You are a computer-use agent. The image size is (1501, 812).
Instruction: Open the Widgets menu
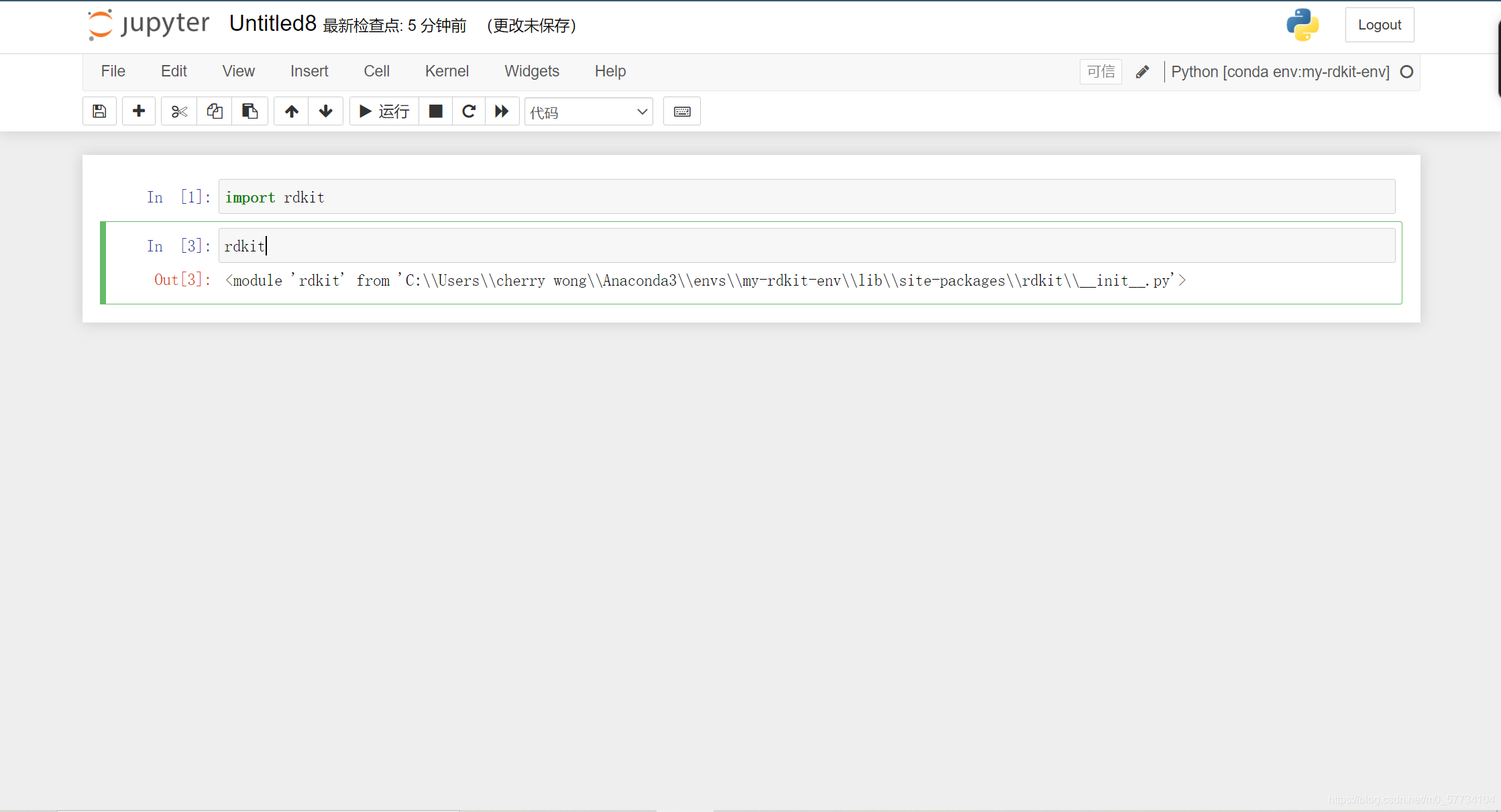click(531, 71)
